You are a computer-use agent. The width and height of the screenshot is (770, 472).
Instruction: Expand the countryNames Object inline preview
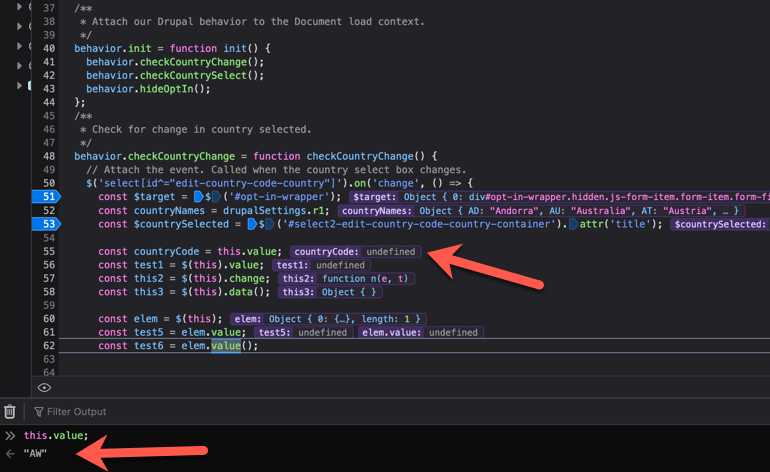541,210
